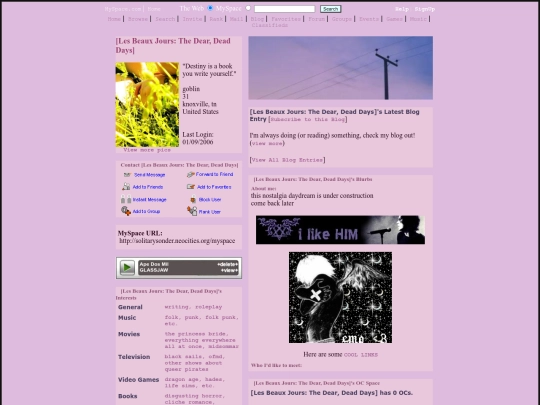Click the Instant Message icon
The image size is (540, 405).
[x=126, y=199]
